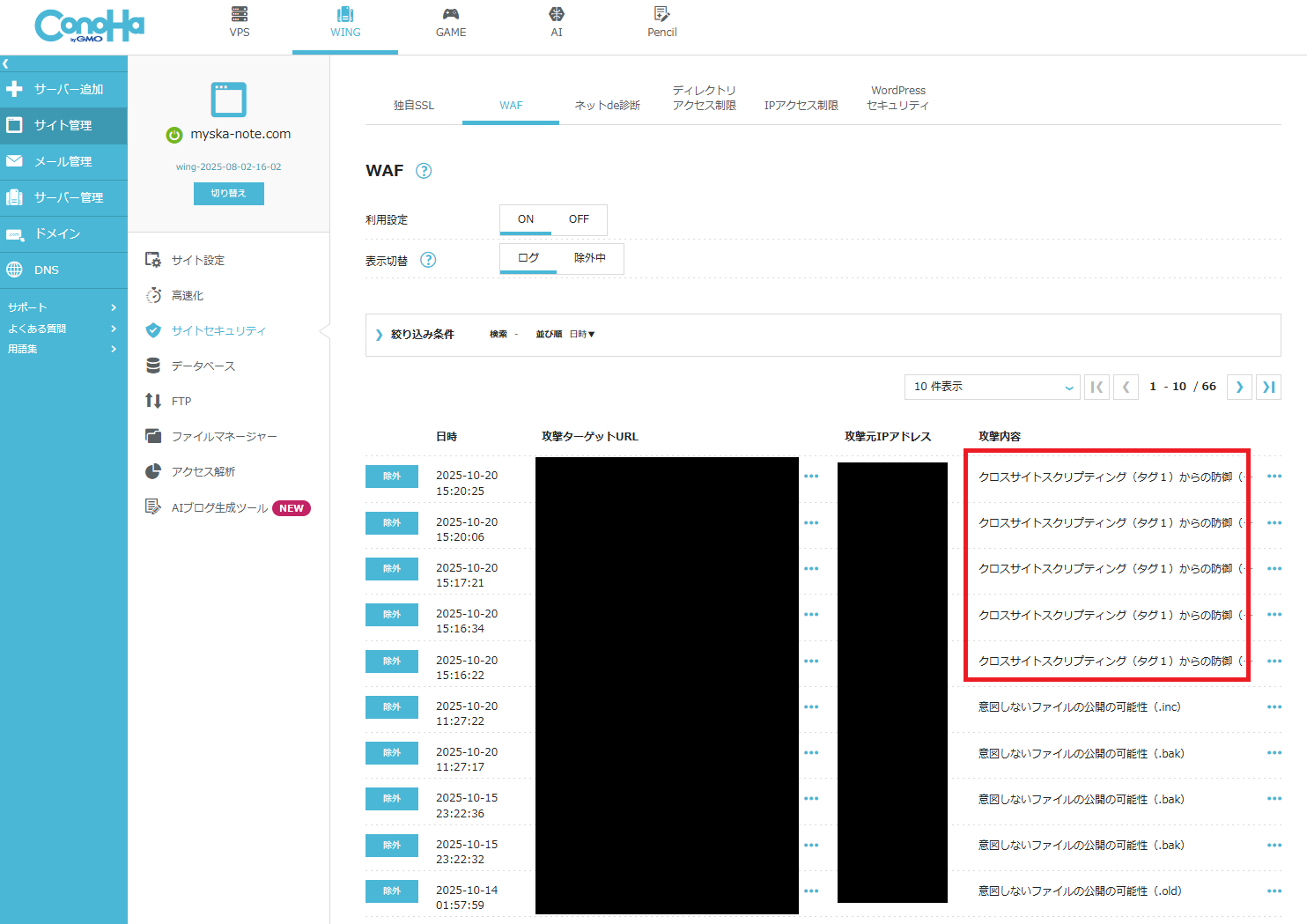This screenshot has width=1307, height=924.
Task: Open the 10 件表示 page size dropdown
Action: tap(992, 387)
